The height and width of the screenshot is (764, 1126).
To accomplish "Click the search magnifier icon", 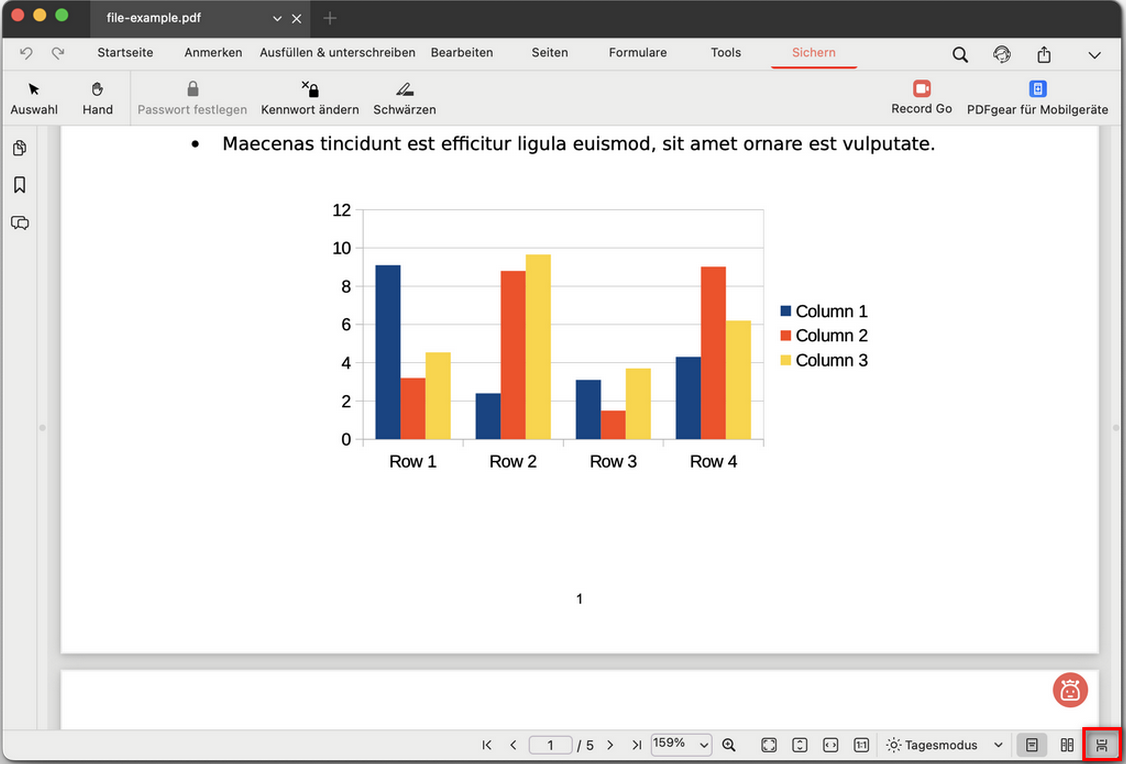I will pos(960,54).
